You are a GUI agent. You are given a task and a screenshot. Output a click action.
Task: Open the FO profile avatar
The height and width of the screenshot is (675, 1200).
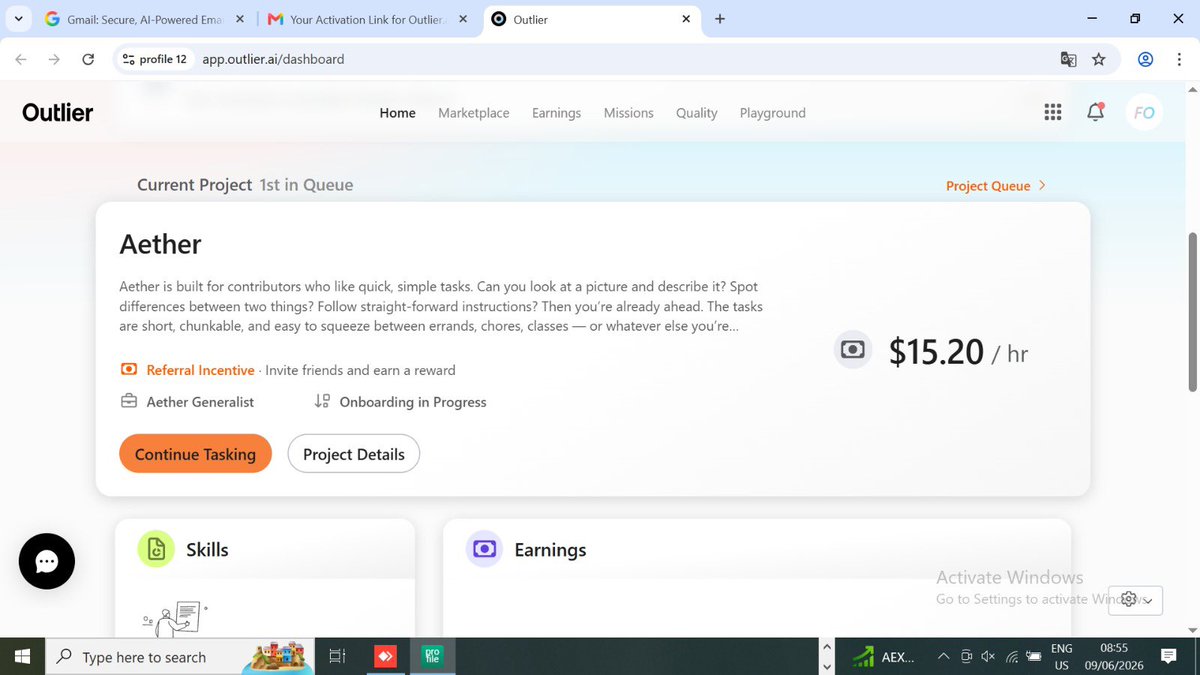[x=1145, y=113]
